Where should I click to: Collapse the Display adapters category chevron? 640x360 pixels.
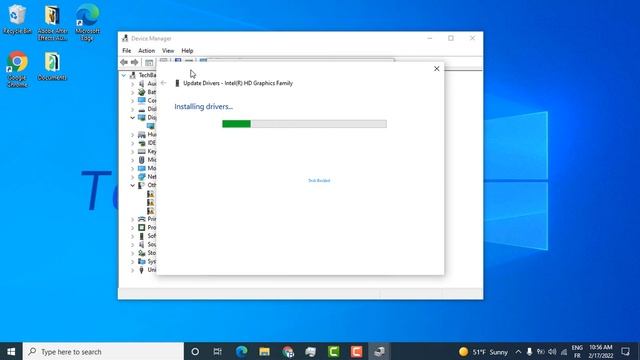[x=132, y=118]
